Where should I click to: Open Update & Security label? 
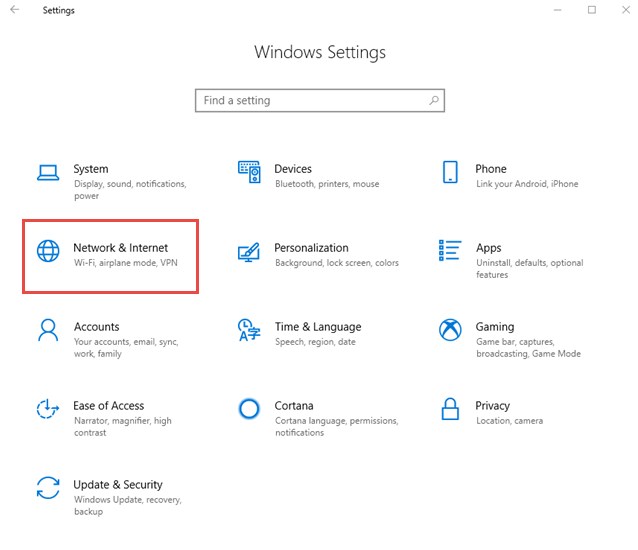pyautogui.click(x=118, y=485)
